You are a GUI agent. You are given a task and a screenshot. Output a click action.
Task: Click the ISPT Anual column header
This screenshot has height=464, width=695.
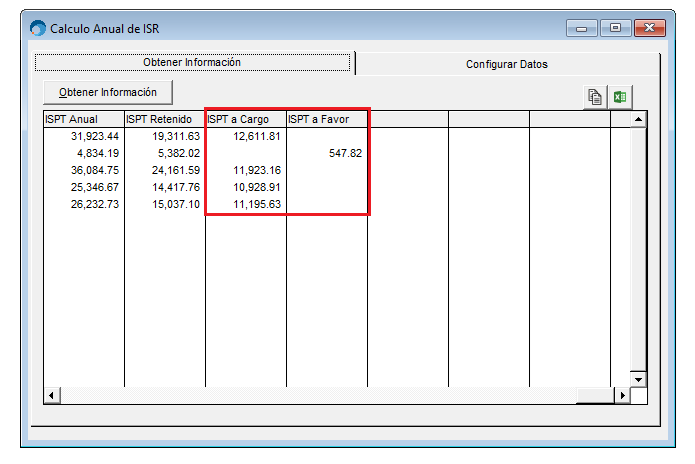click(x=83, y=119)
